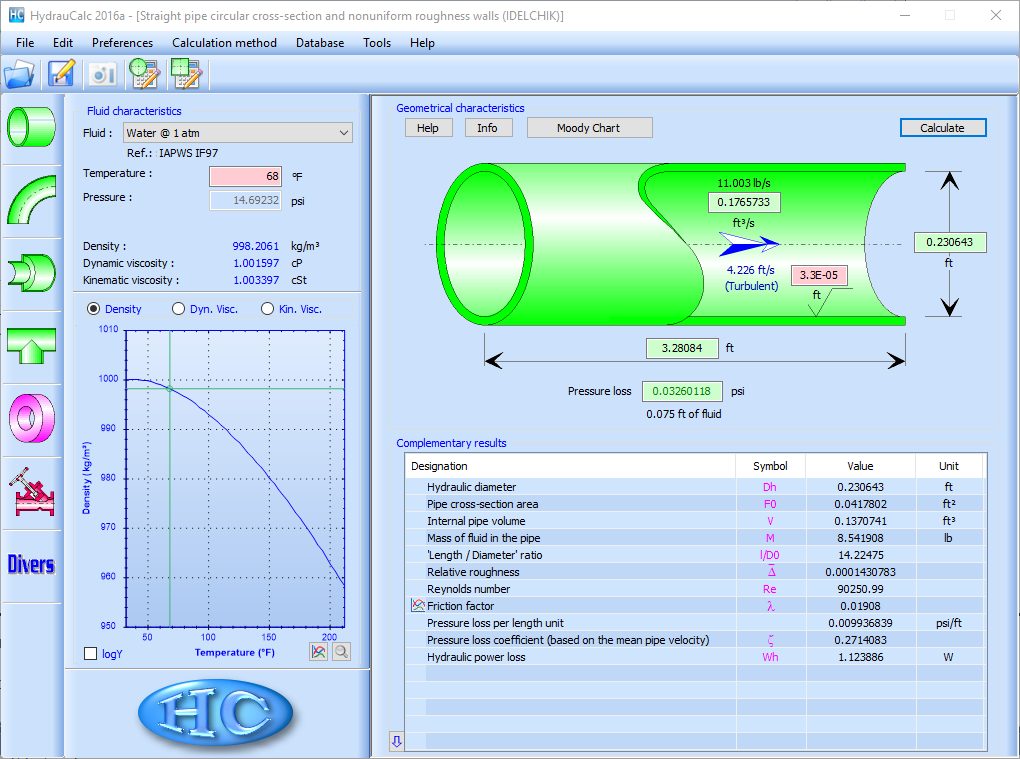Open the Database menu
1020x759 pixels.
[320, 43]
